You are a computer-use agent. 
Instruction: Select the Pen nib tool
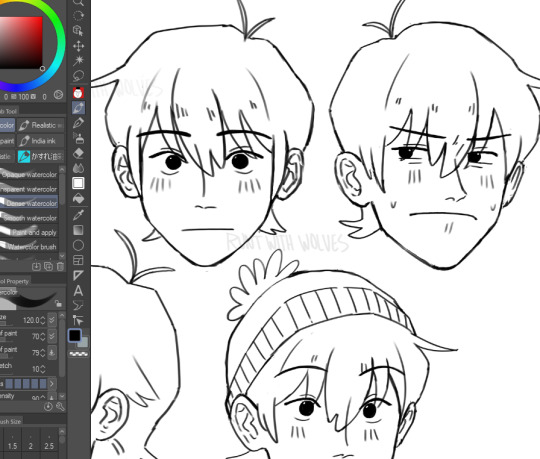[79, 123]
